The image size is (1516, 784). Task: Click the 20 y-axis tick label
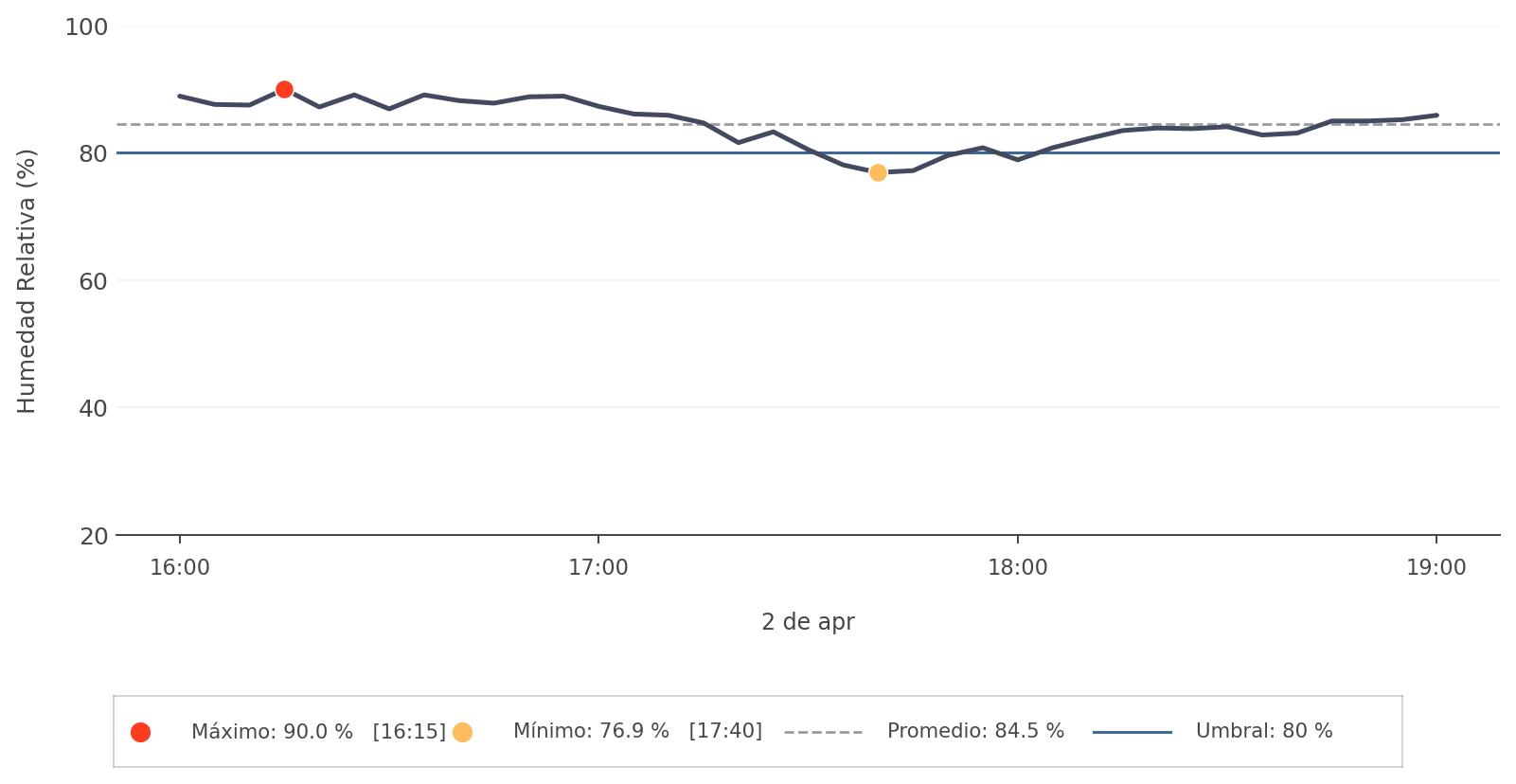point(93,536)
